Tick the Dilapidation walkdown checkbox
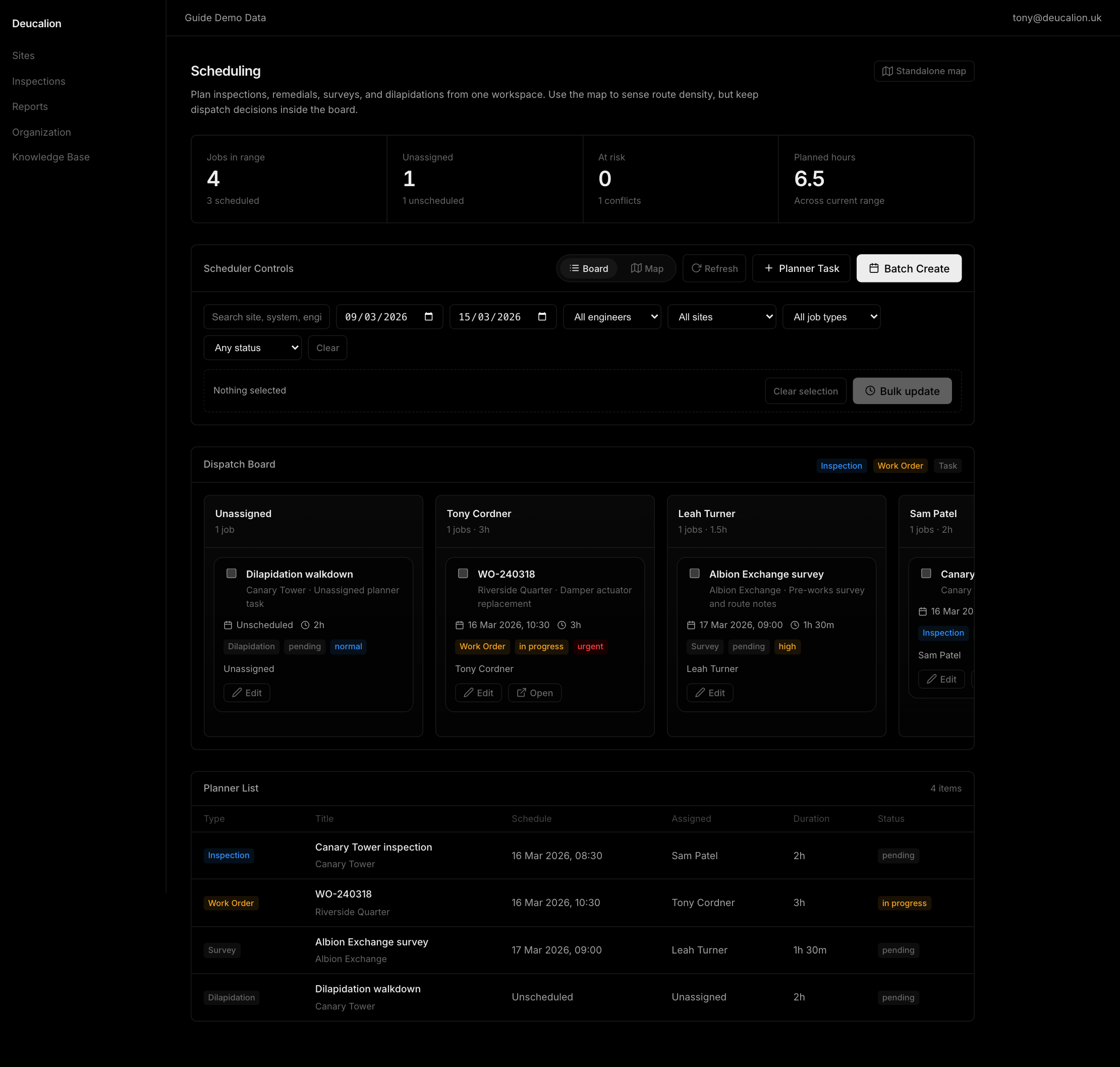1120x1067 pixels. (232, 573)
